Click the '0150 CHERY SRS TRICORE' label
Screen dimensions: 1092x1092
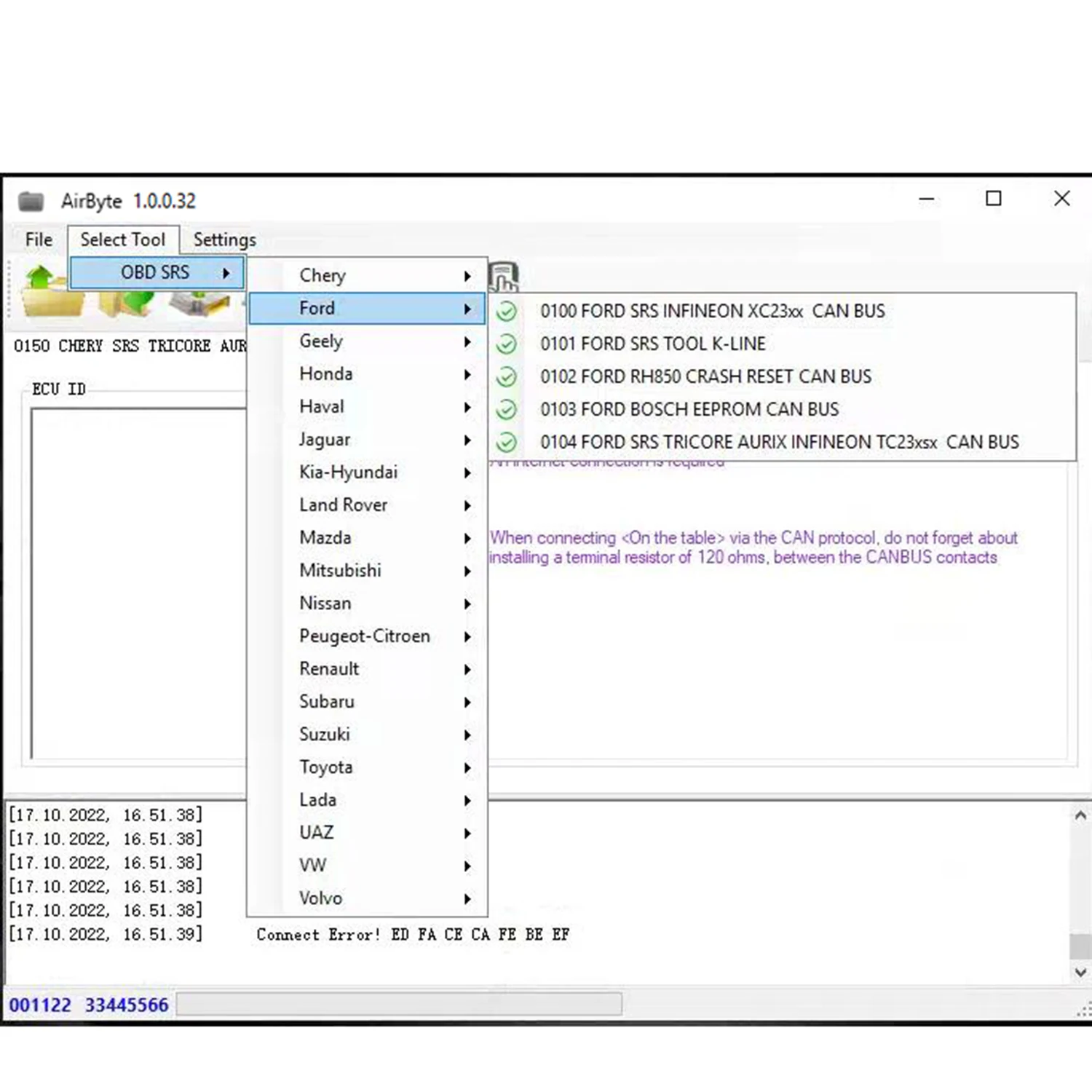pos(130,346)
